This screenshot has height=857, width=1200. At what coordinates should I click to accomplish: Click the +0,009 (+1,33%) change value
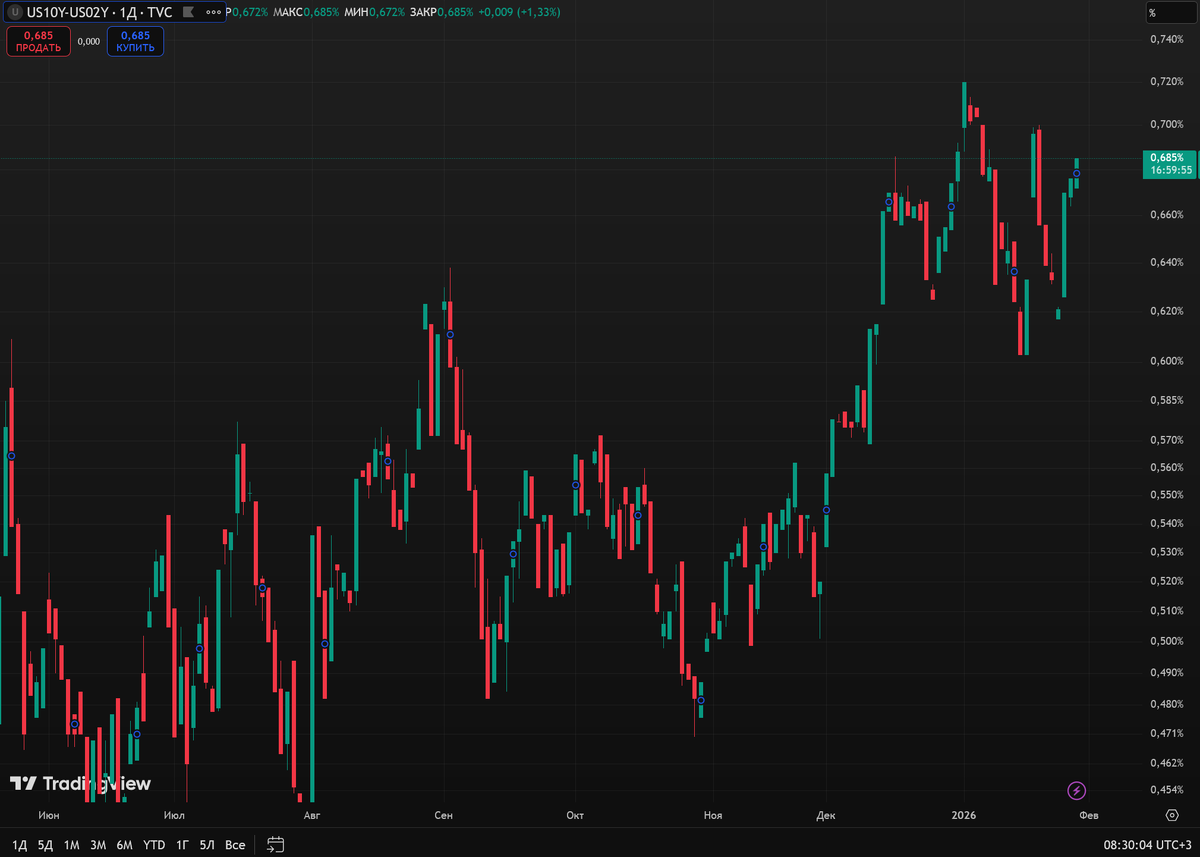[x=521, y=12]
